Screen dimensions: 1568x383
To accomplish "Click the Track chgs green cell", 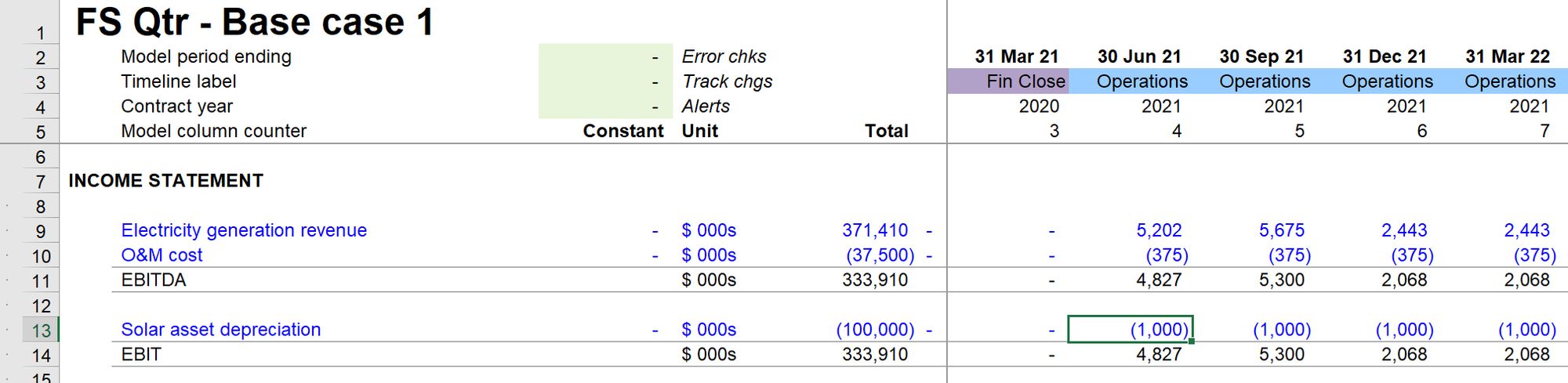I will point(605,81).
